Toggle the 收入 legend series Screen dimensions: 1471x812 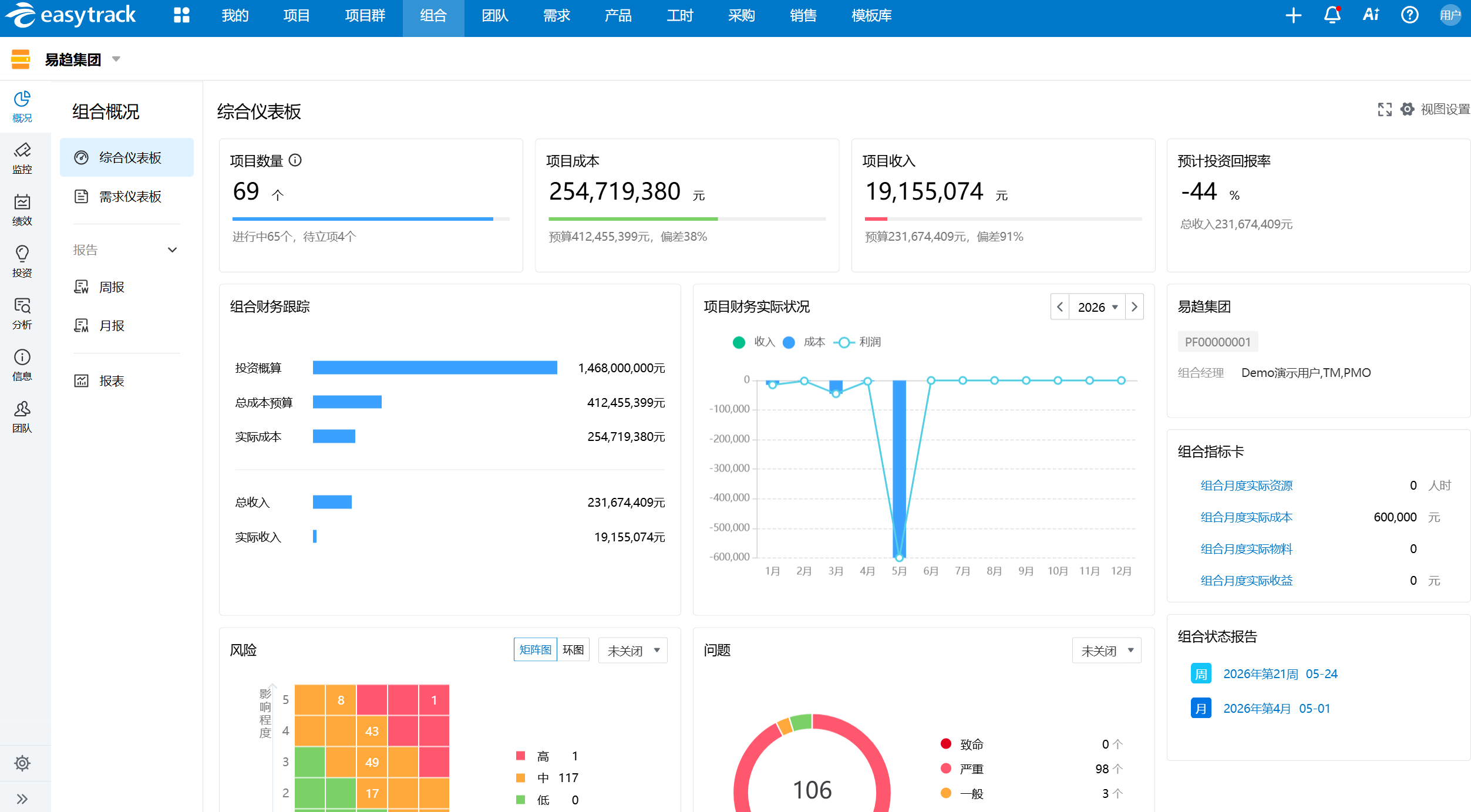coord(754,342)
